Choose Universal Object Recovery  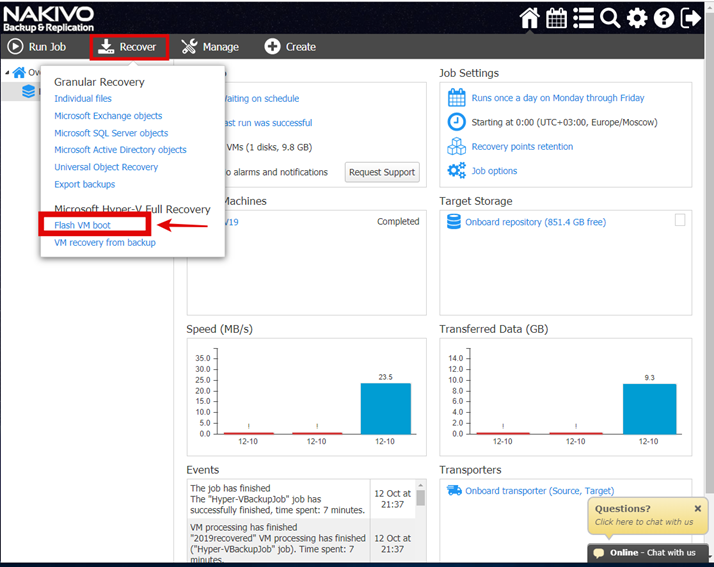[106, 167]
